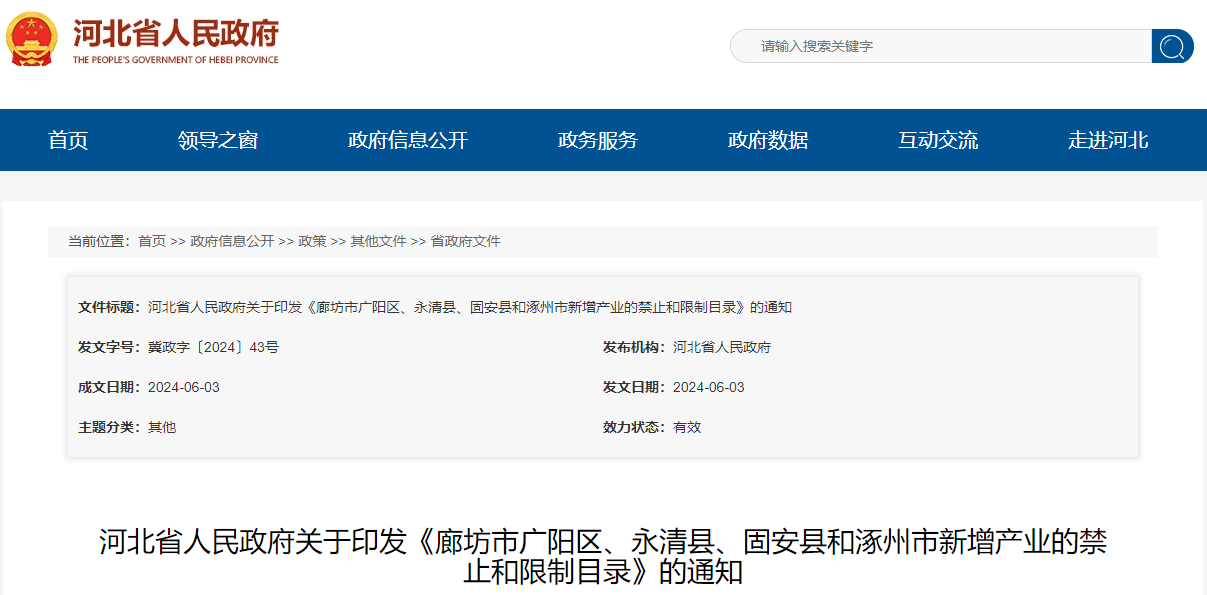Screen dimensions: 1207x595
Task: Click the 当前位置 label
Action: [99, 241]
